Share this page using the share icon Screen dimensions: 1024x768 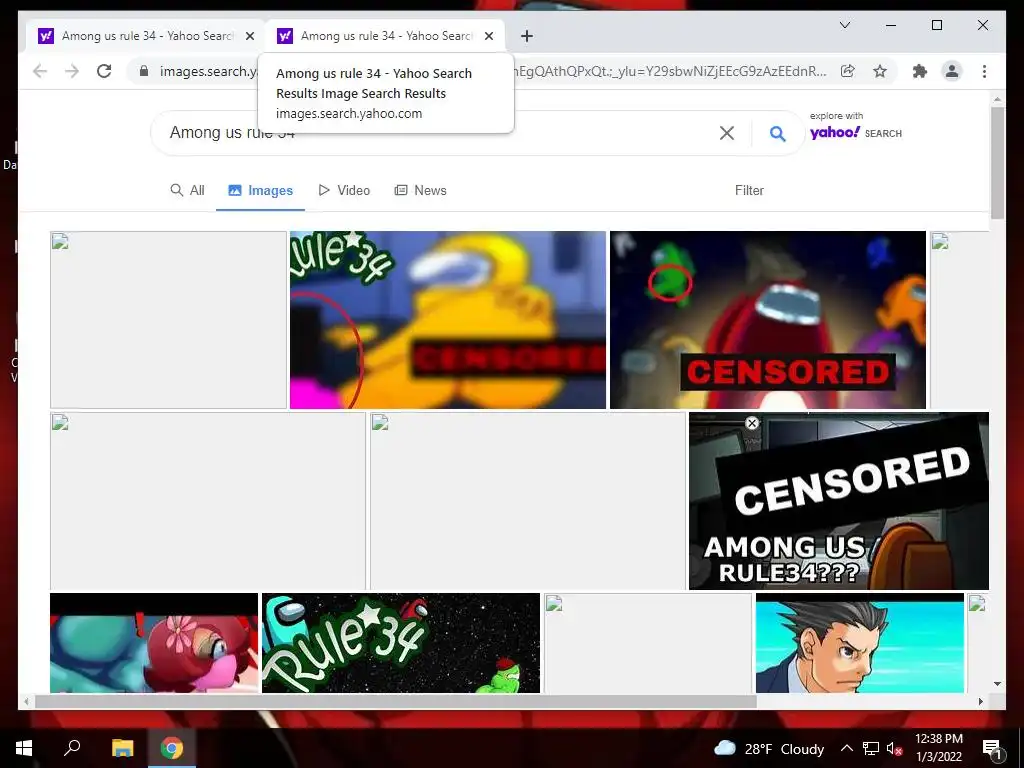coord(848,71)
